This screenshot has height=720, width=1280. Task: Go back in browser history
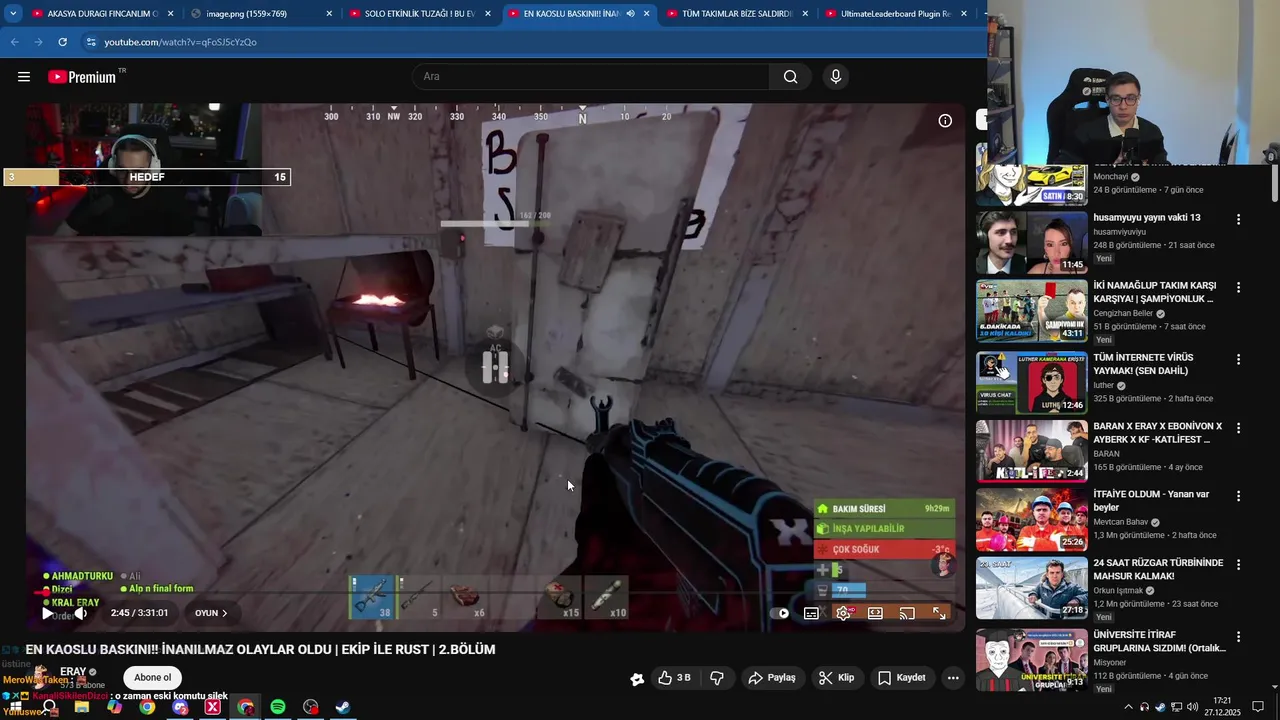[14, 42]
